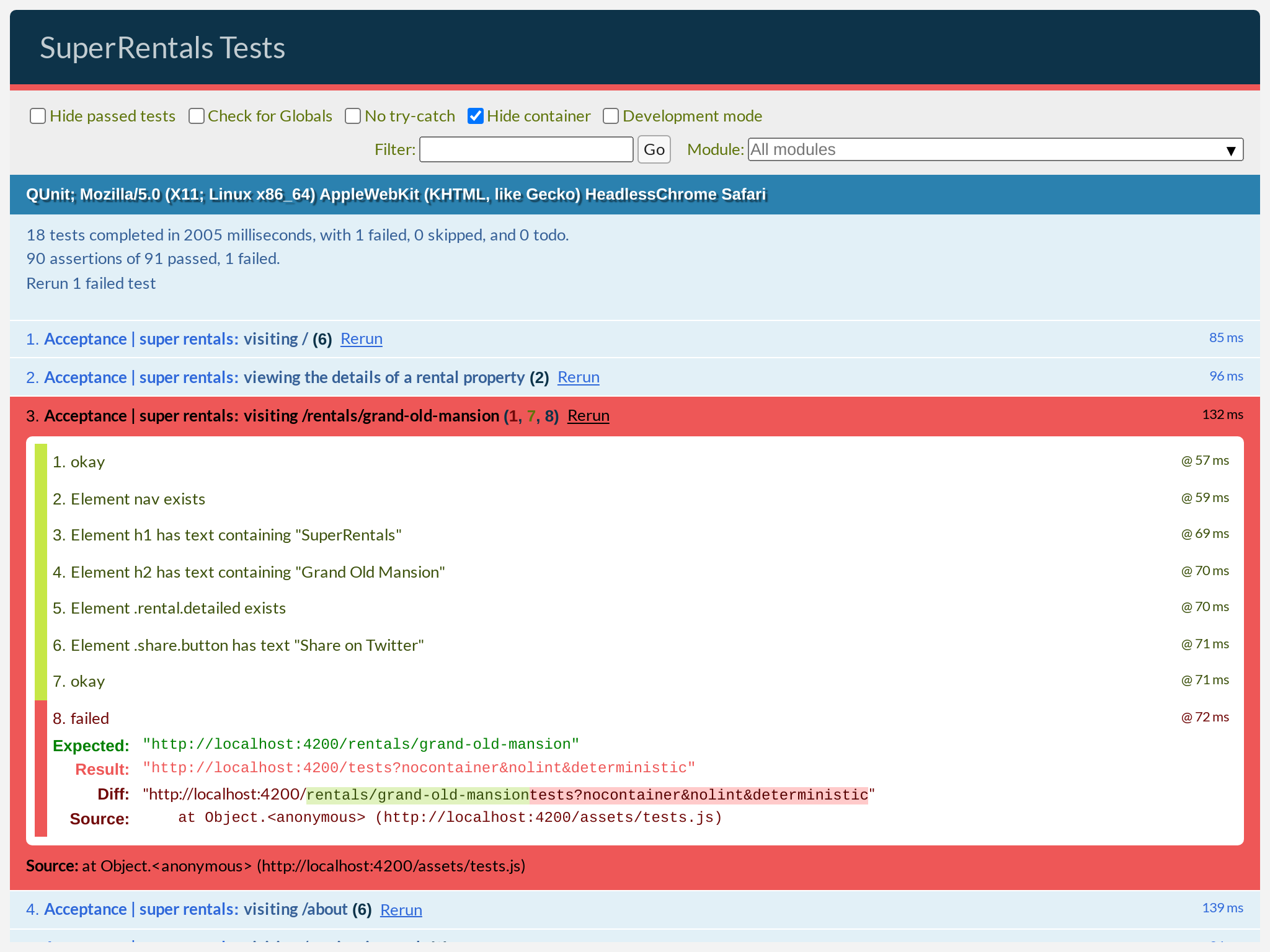Image resolution: width=1270 pixels, height=952 pixels.
Task: Open the Module dropdown showing All modules
Action: [995, 149]
